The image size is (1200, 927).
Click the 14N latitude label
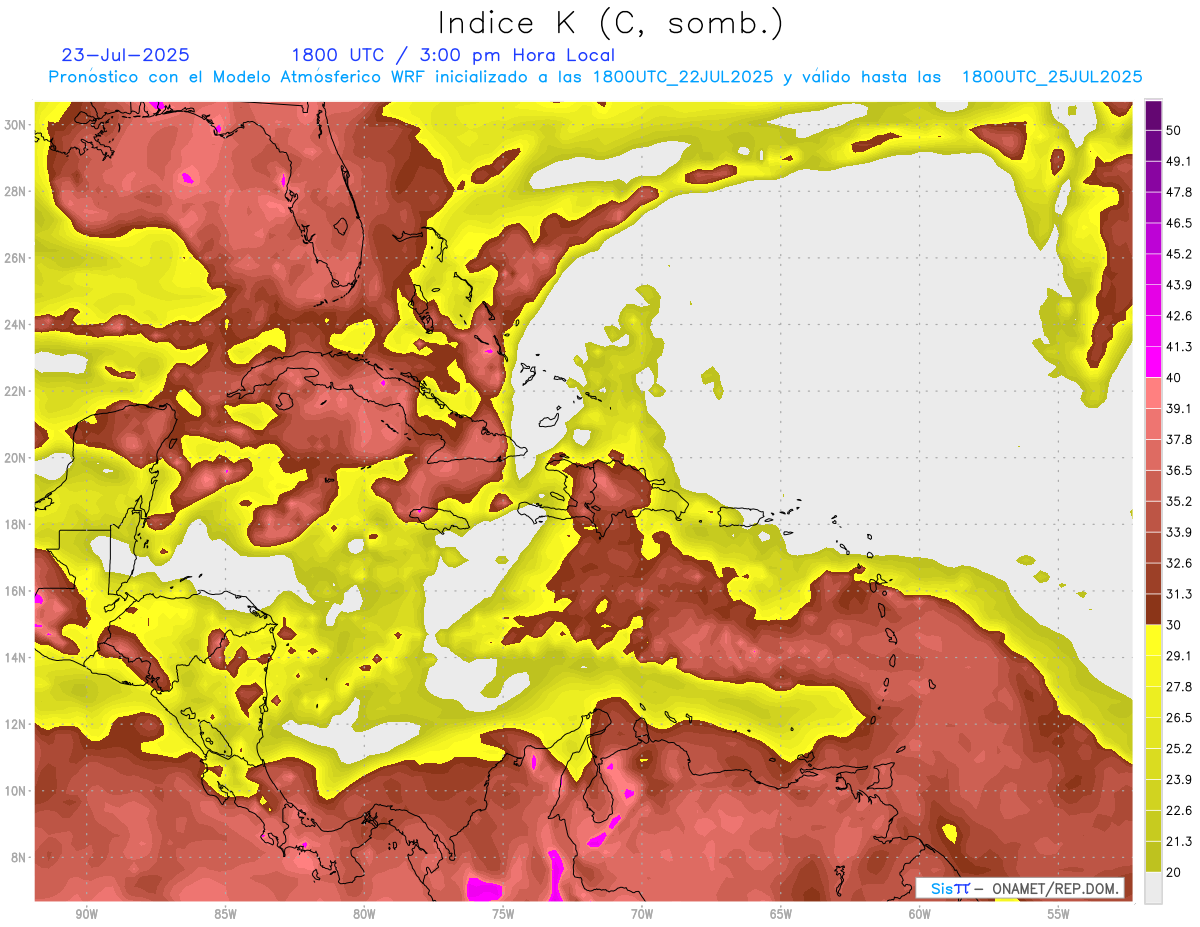click(17, 657)
